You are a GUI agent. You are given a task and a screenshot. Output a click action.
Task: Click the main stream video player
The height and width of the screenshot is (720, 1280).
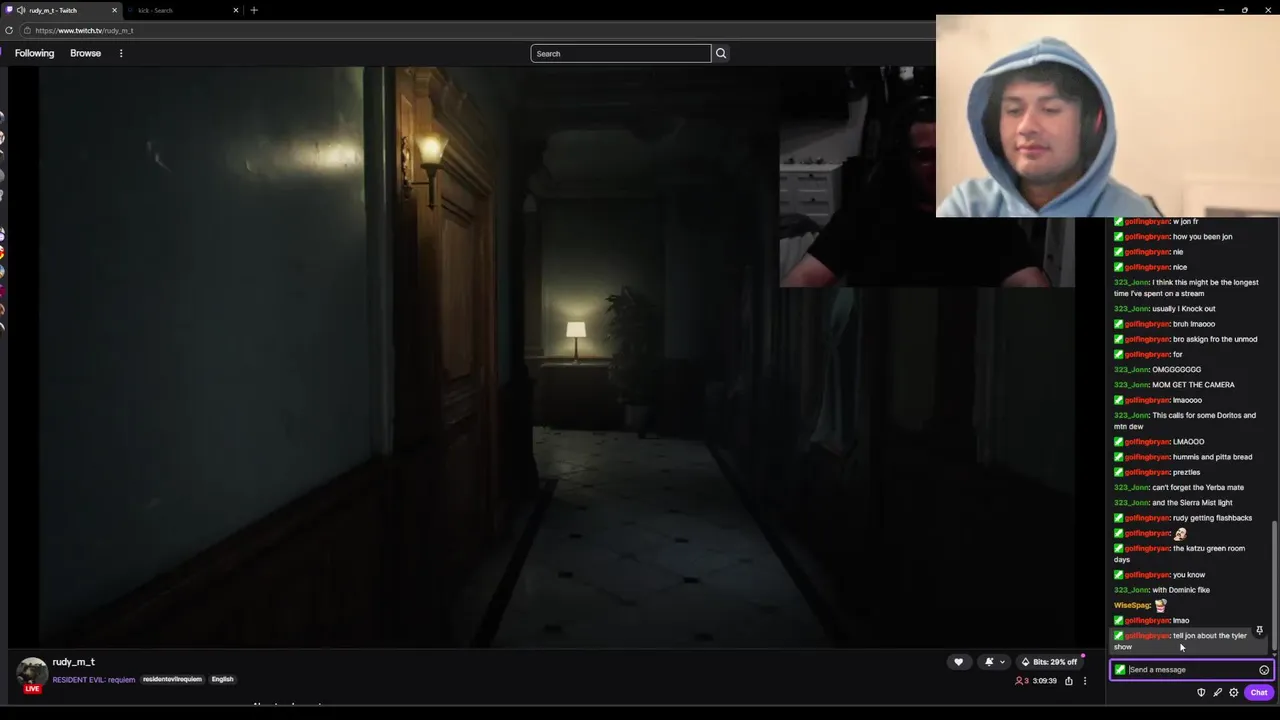(x=557, y=356)
